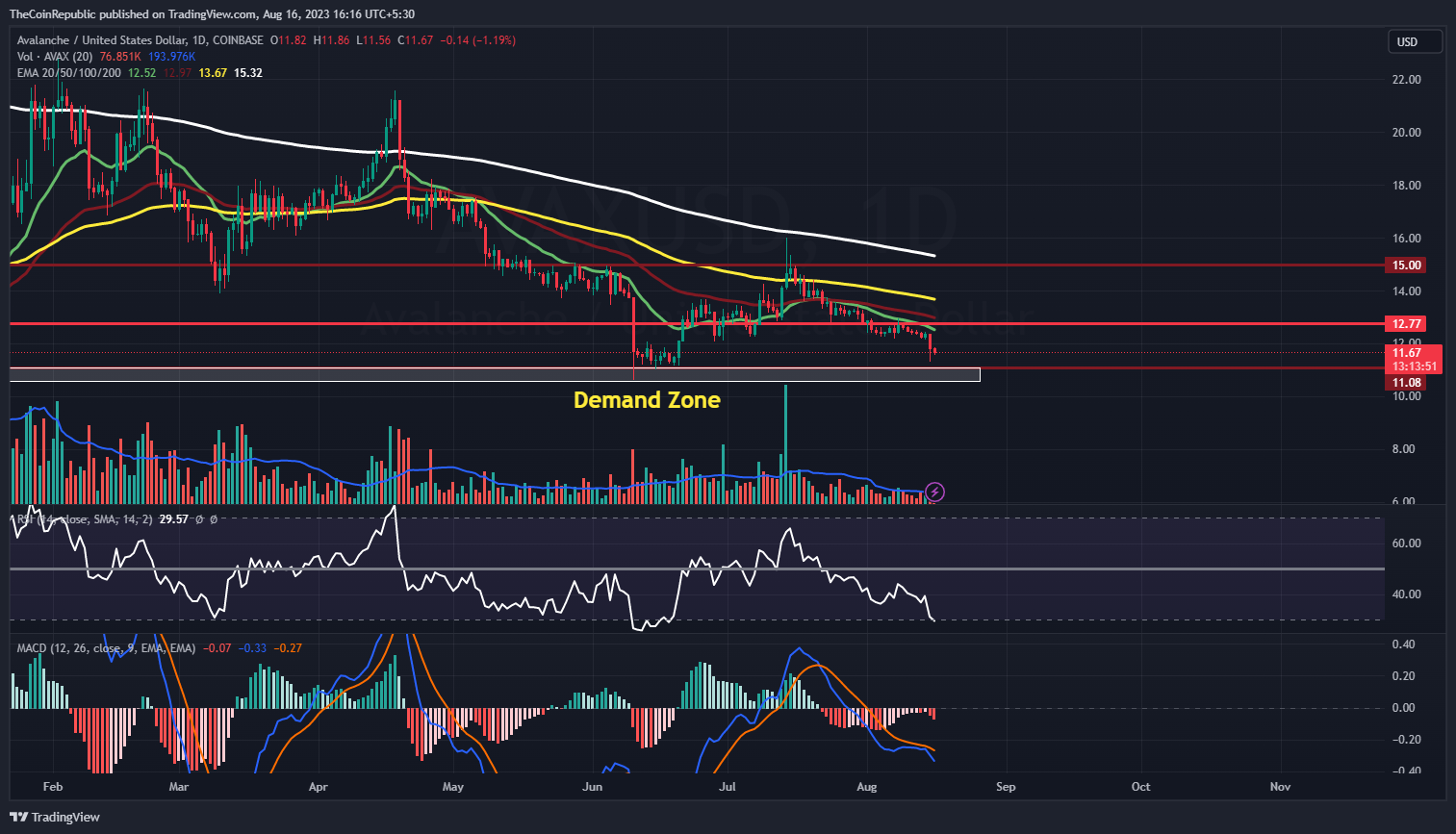This screenshot has width=1456, height=834.
Task: Select the Vol · AVAX (20) indicator legend
Action: pyautogui.click(x=55, y=57)
